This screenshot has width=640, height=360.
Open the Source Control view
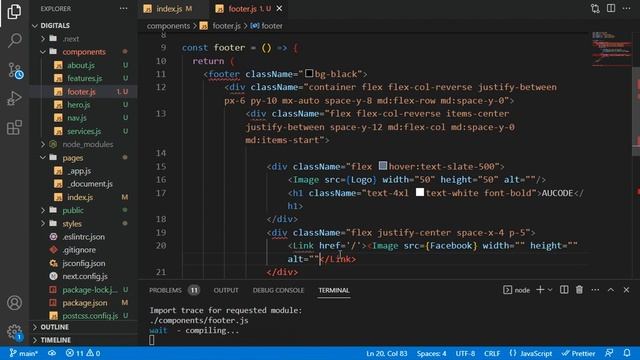15,70
